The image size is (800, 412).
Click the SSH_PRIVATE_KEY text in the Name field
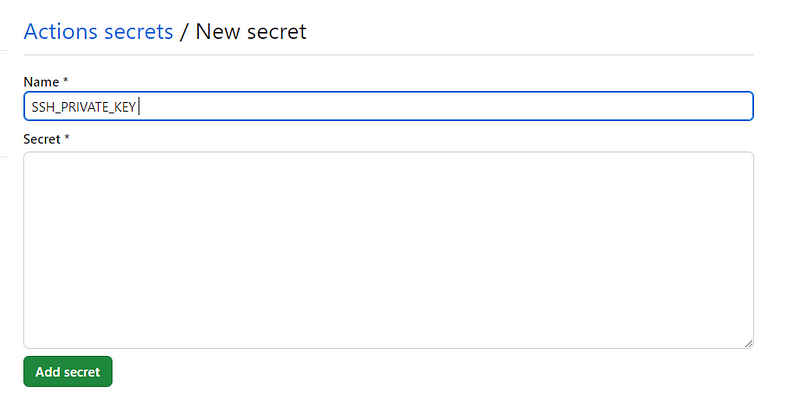(83, 107)
